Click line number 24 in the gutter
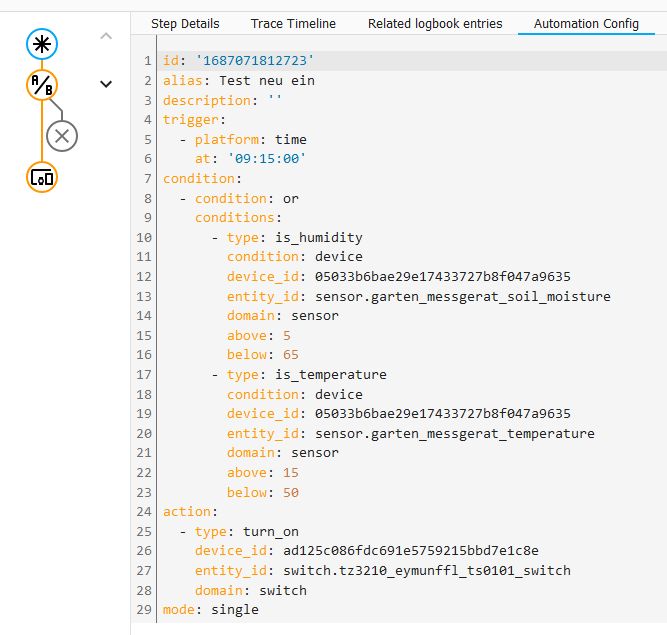 coord(146,511)
